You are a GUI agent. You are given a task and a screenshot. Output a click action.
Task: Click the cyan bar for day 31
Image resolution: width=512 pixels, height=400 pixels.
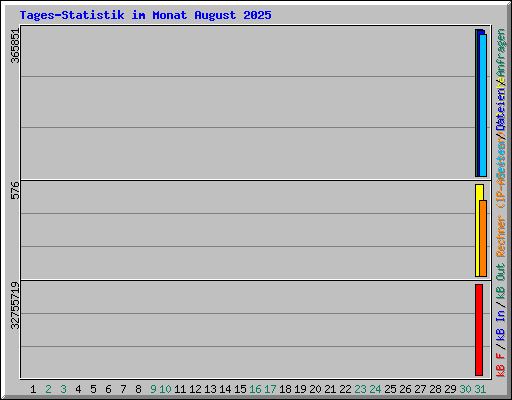click(x=483, y=105)
